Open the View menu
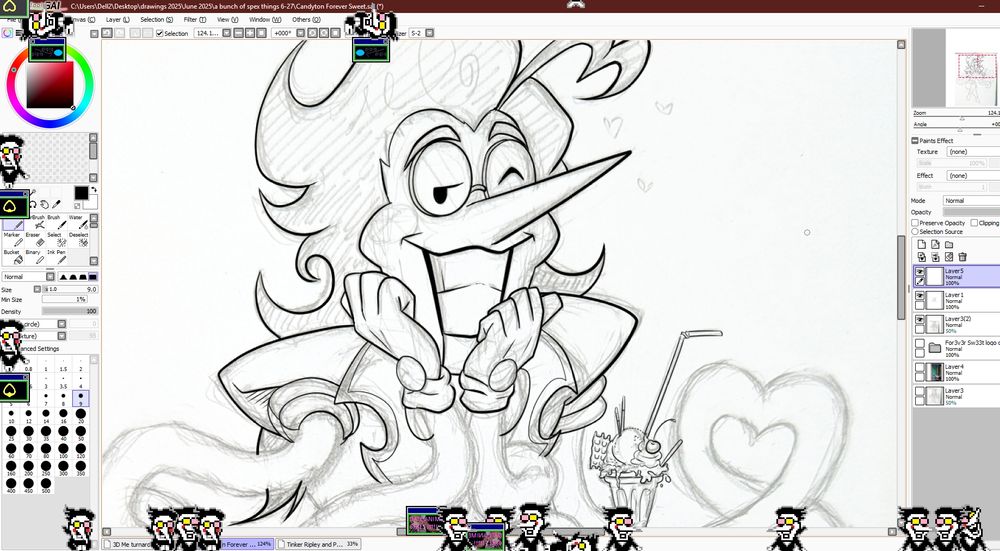 tap(227, 20)
